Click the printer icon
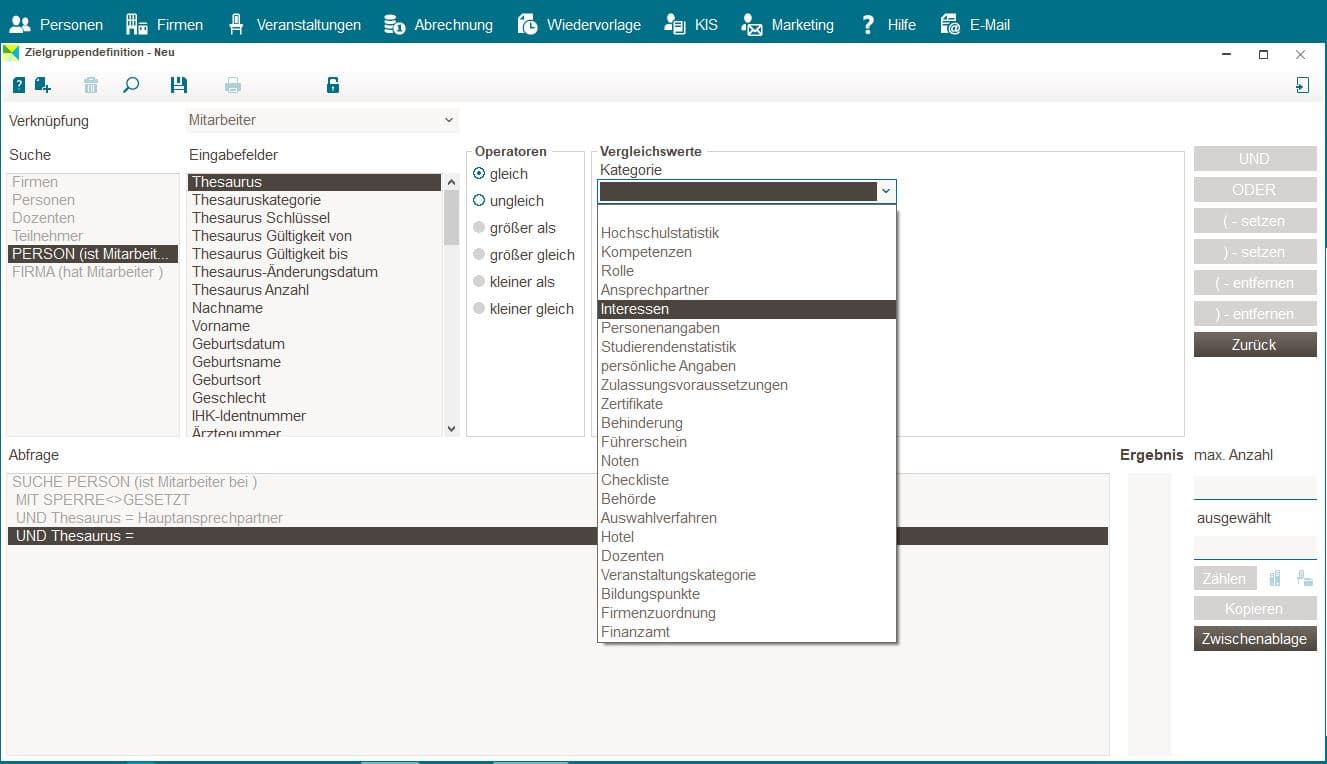The width and height of the screenshot is (1327, 764). tap(233, 86)
